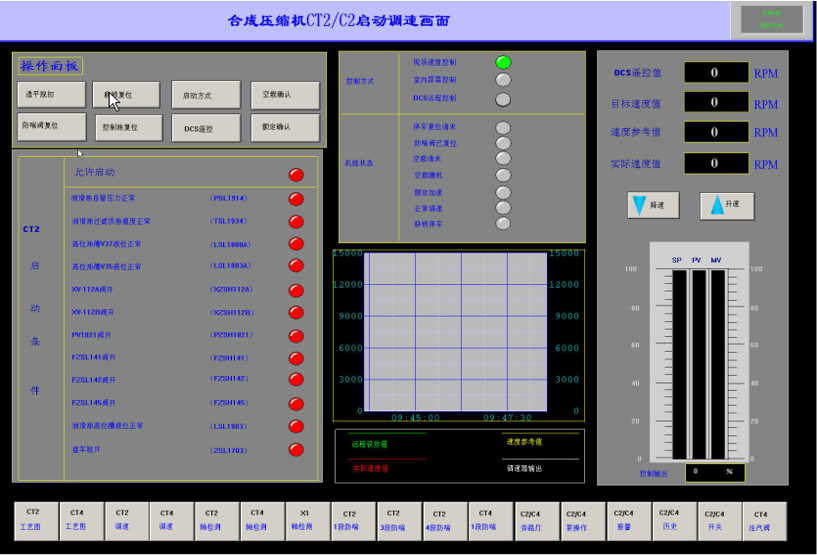This screenshot has height=555, width=817.
Task: Click the red lamp beside ZSL1703
Action: 296,450
